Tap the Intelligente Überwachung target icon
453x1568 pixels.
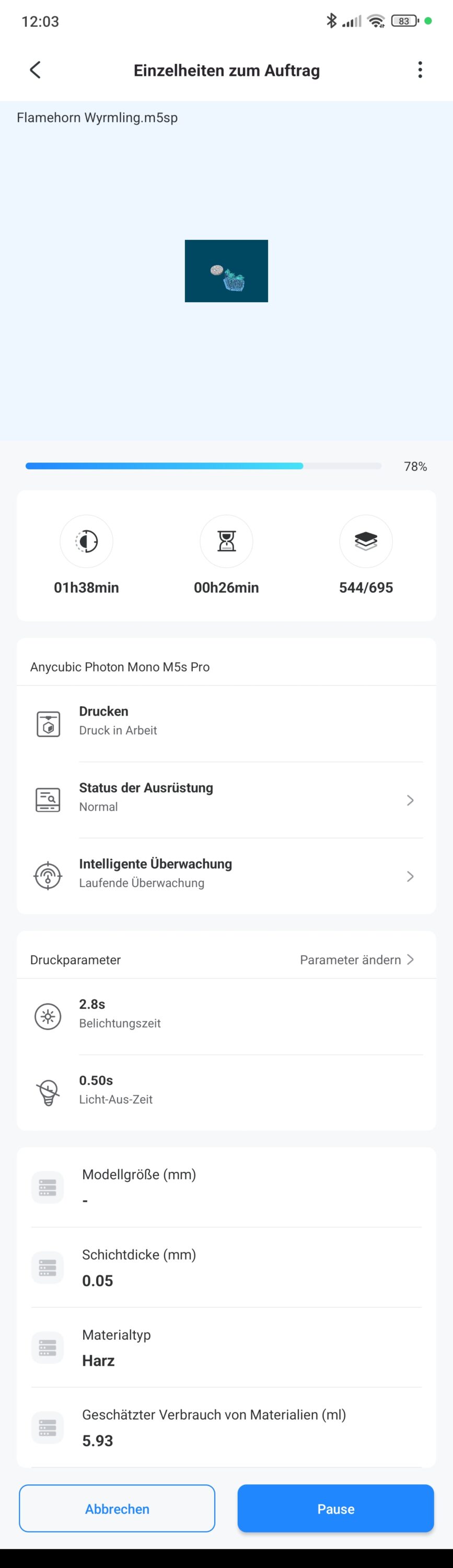coord(48,876)
